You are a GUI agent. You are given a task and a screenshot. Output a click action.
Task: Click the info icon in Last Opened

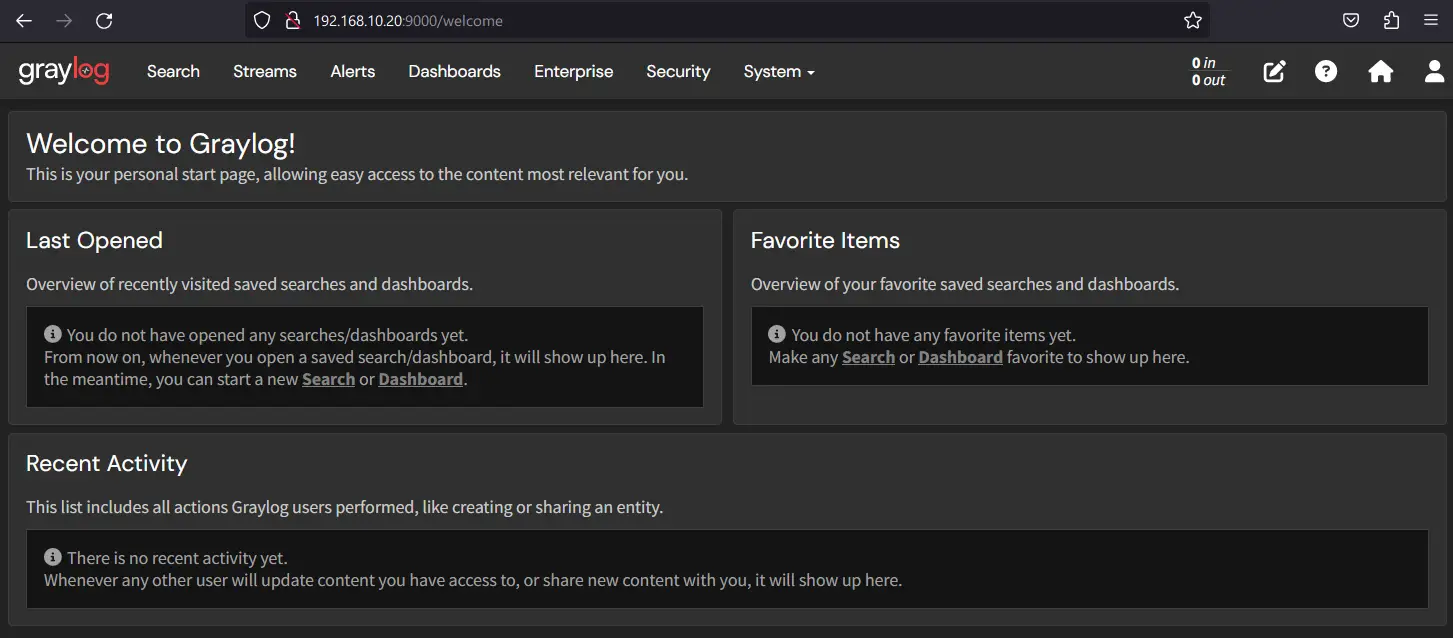(x=53, y=334)
